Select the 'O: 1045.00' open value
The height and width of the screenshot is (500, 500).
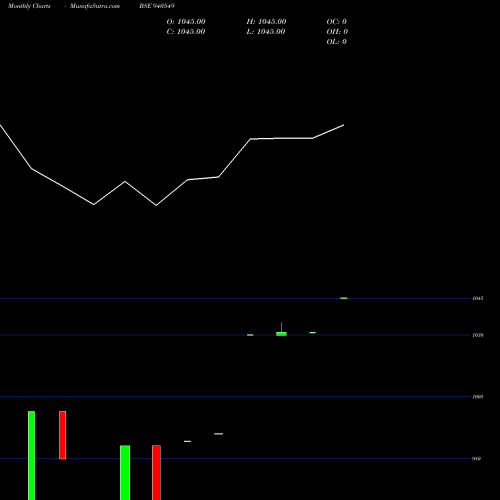(x=186, y=22)
